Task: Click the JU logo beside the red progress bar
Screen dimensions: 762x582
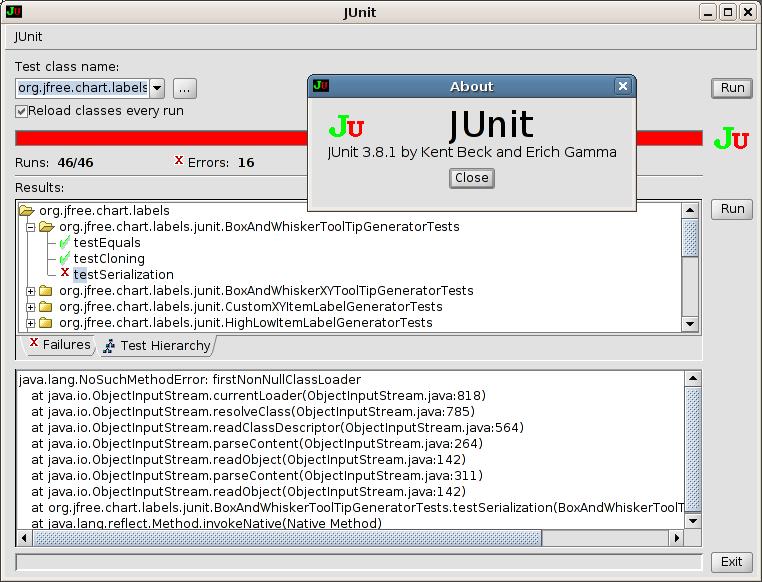Action: click(x=731, y=139)
